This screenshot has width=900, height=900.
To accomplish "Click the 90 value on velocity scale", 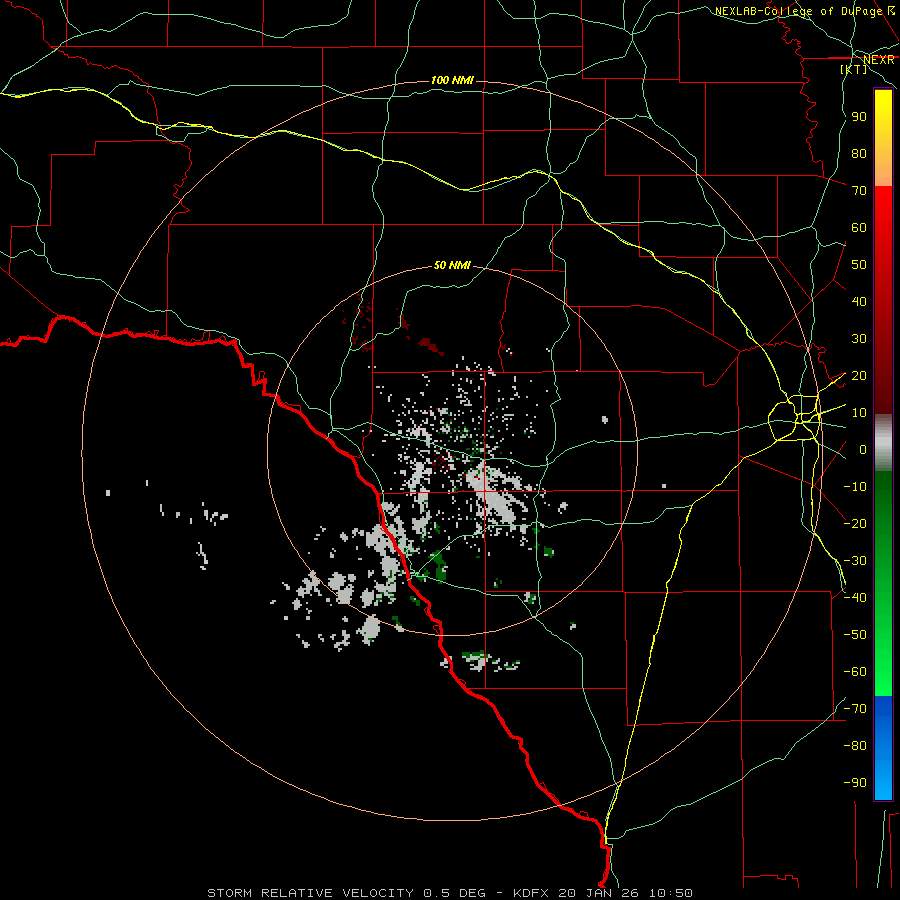I will 859,117.
